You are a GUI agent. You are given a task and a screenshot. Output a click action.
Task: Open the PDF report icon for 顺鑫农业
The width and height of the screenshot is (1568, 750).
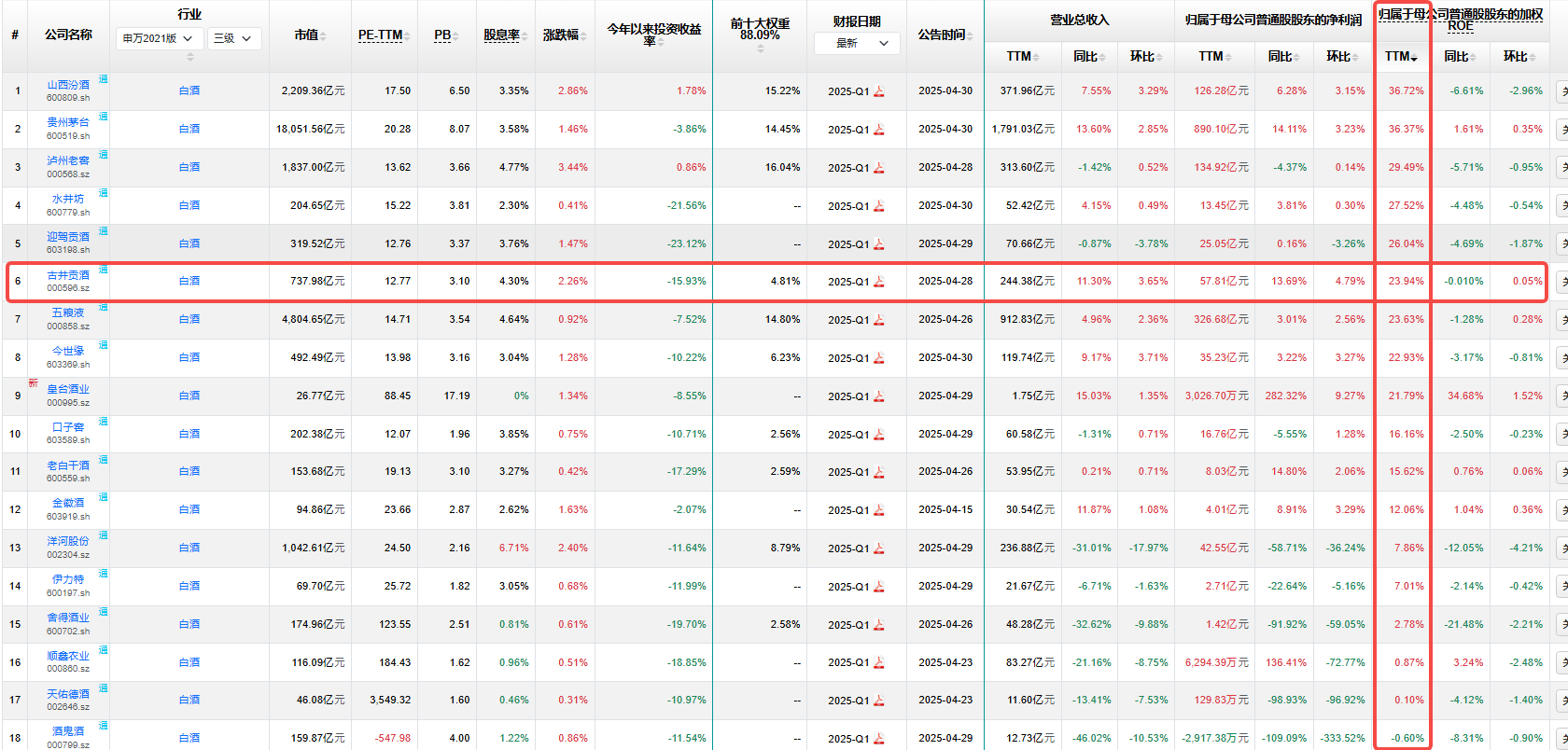pos(879,662)
